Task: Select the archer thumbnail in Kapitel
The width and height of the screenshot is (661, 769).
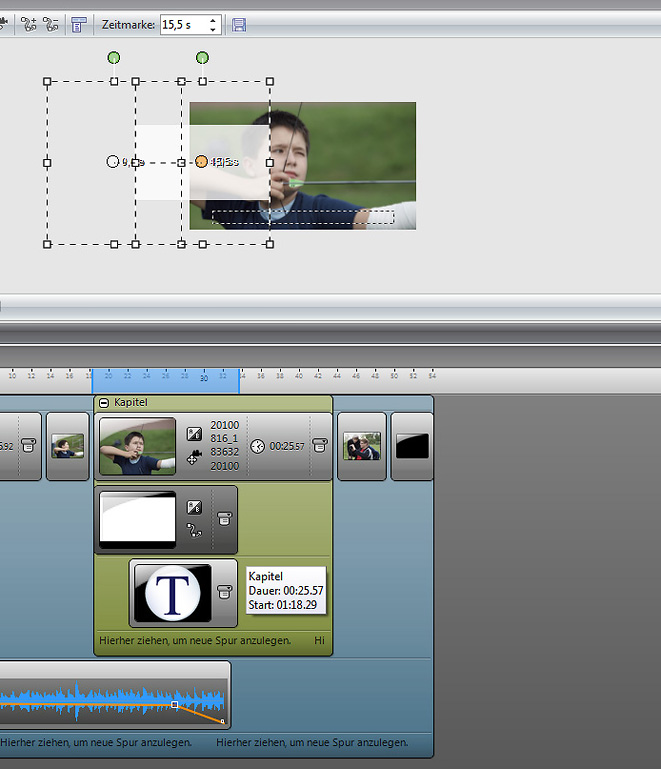Action: click(x=138, y=446)
